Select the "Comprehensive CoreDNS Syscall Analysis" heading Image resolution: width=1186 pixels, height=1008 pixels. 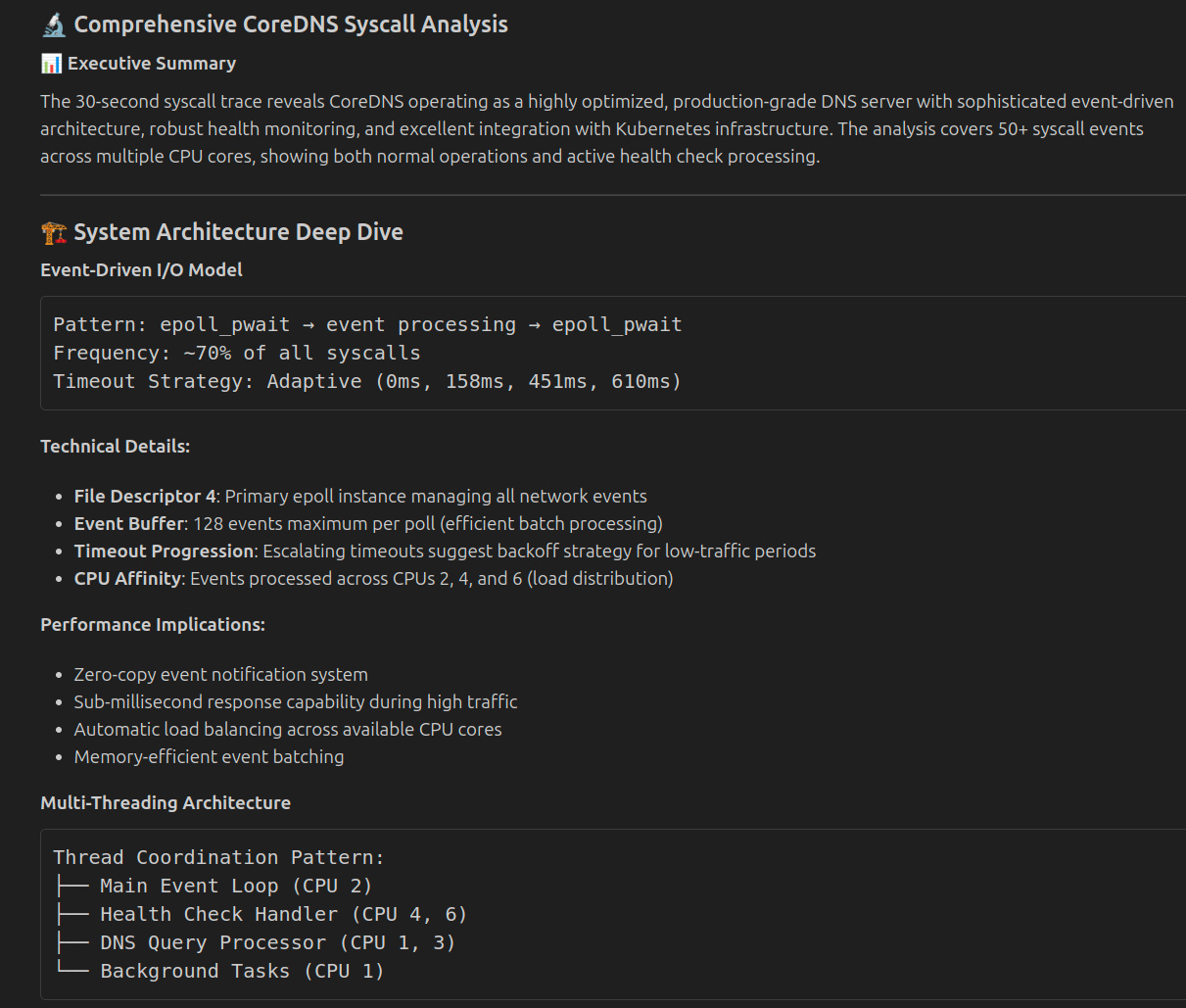pyautogui.click(x=291, y=24)
